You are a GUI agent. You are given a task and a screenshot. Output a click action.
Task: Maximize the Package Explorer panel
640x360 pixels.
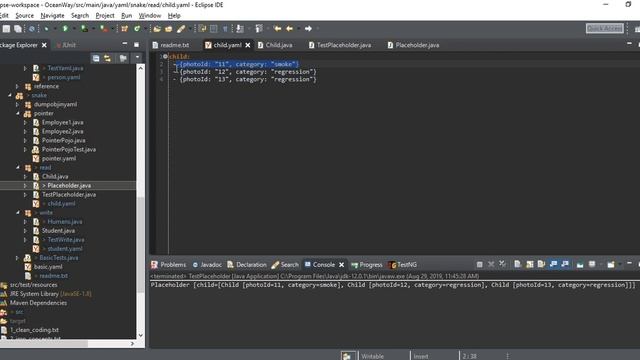136,44
